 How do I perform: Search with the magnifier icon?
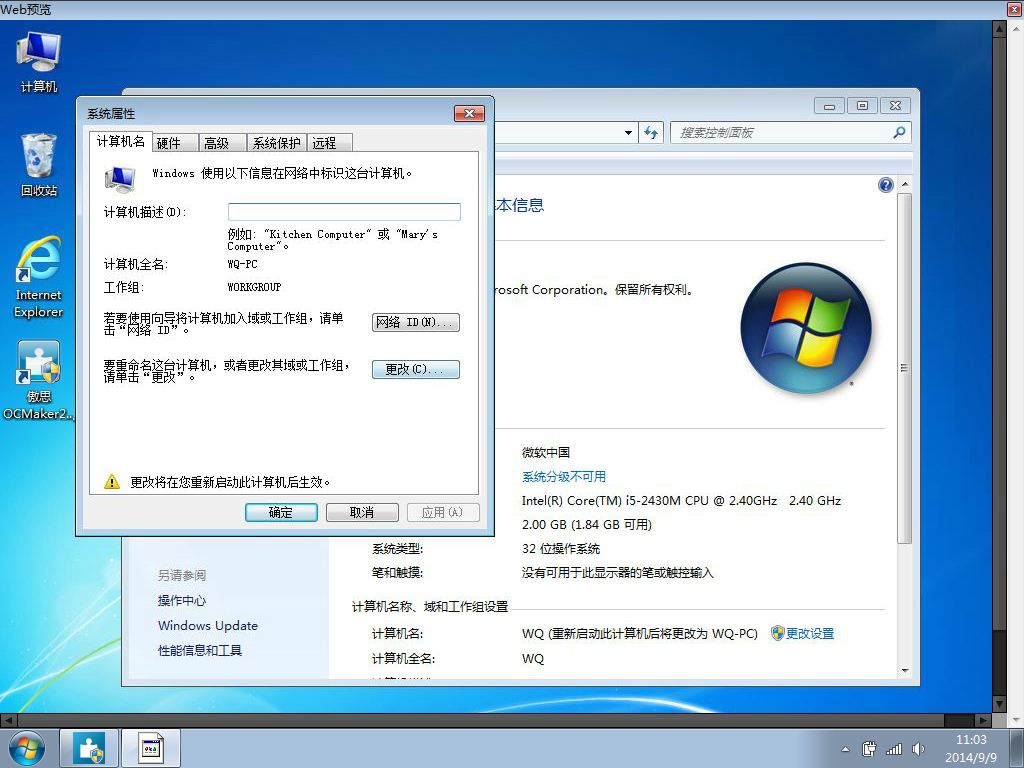[x=899, y=133]
